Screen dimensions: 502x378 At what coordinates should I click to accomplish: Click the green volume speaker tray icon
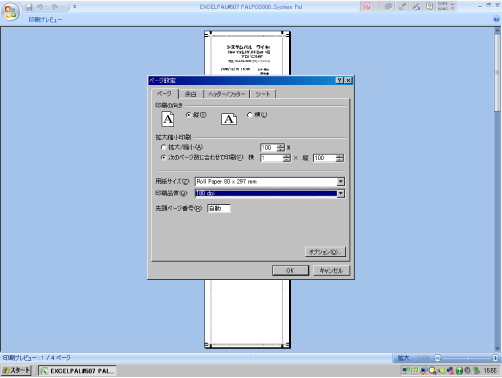tap(441, 370)
